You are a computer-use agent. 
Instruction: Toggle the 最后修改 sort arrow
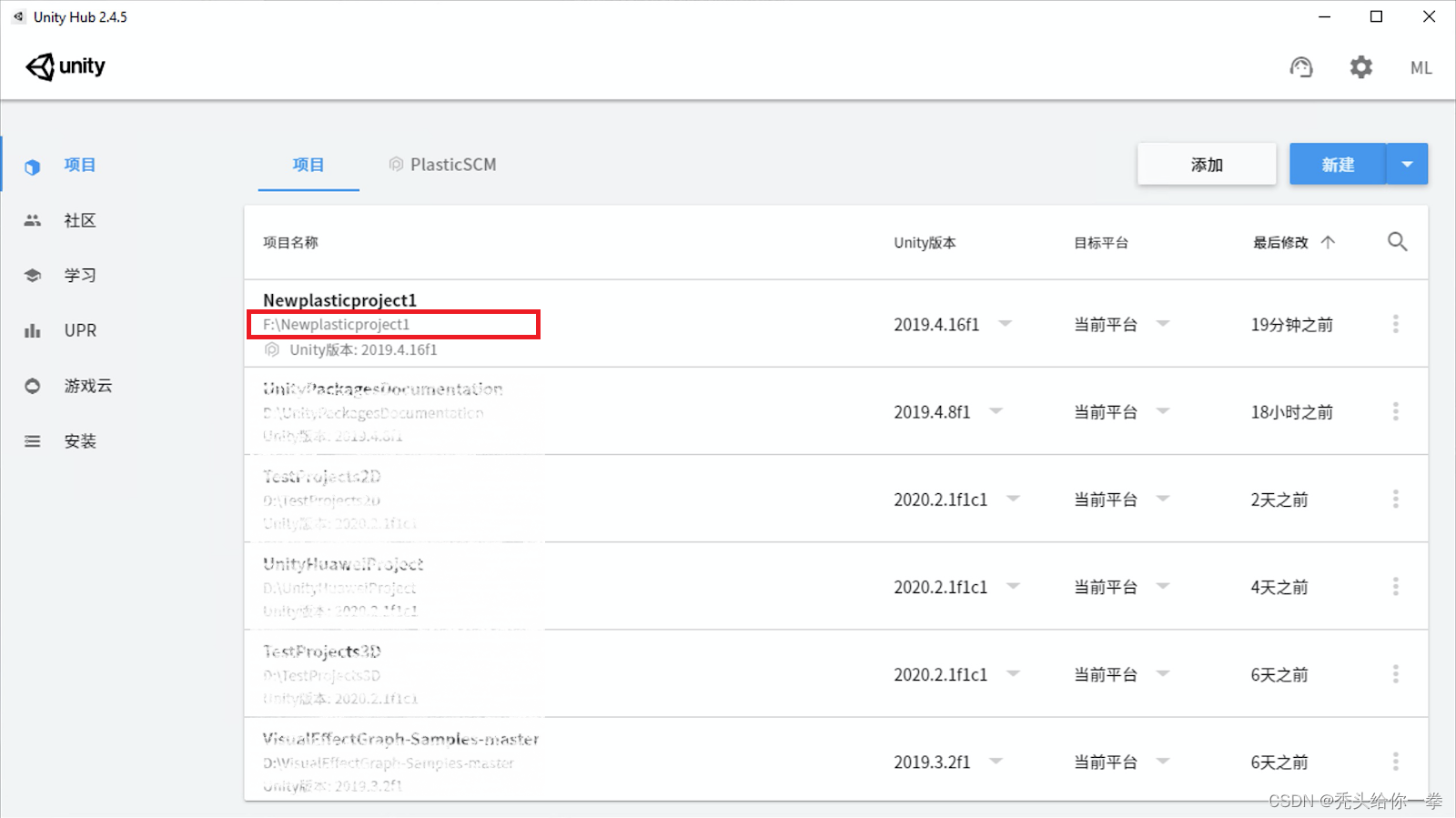coord(1328,242)
